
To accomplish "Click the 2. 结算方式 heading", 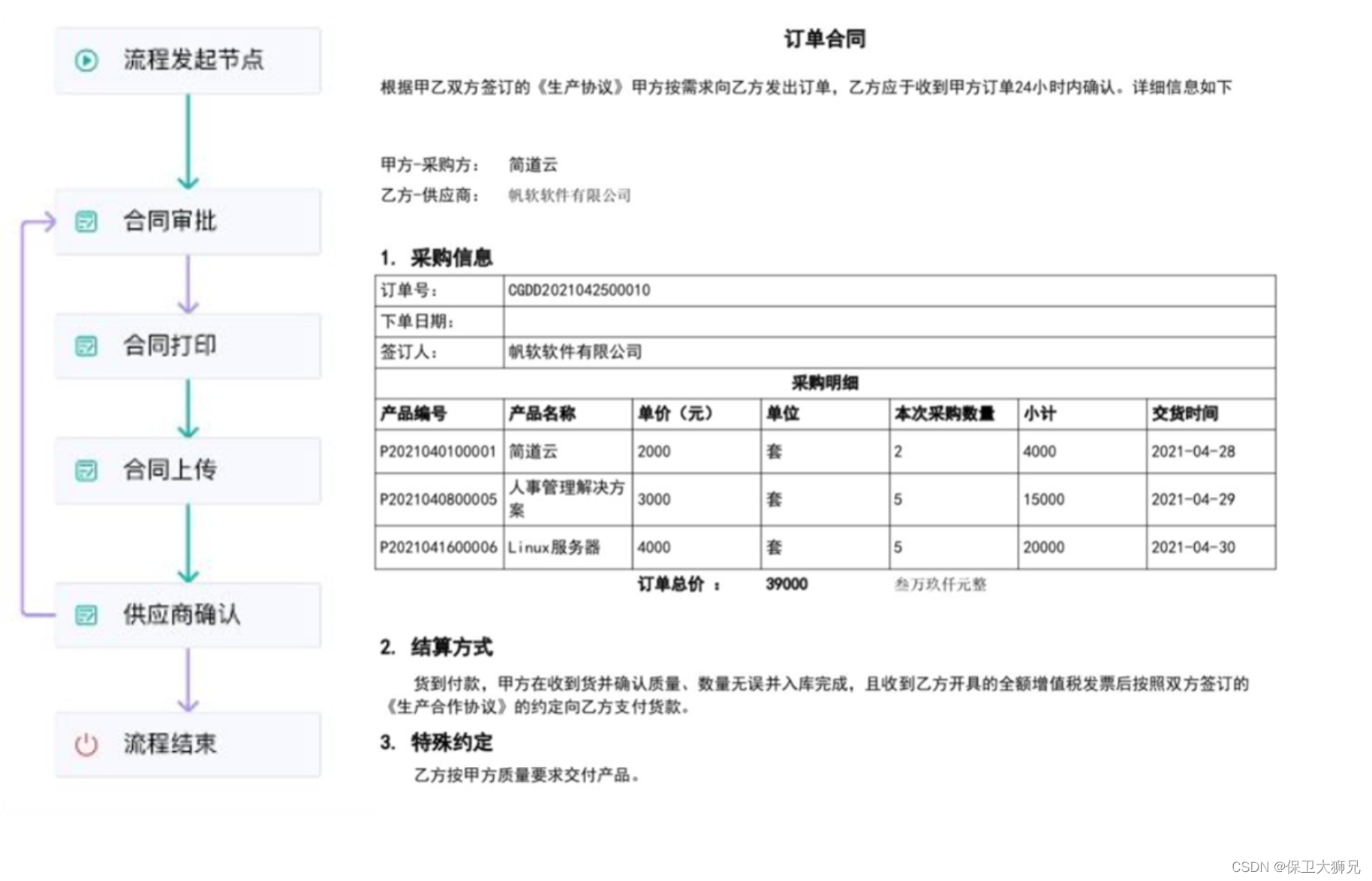I will click(x=436, y=648).
